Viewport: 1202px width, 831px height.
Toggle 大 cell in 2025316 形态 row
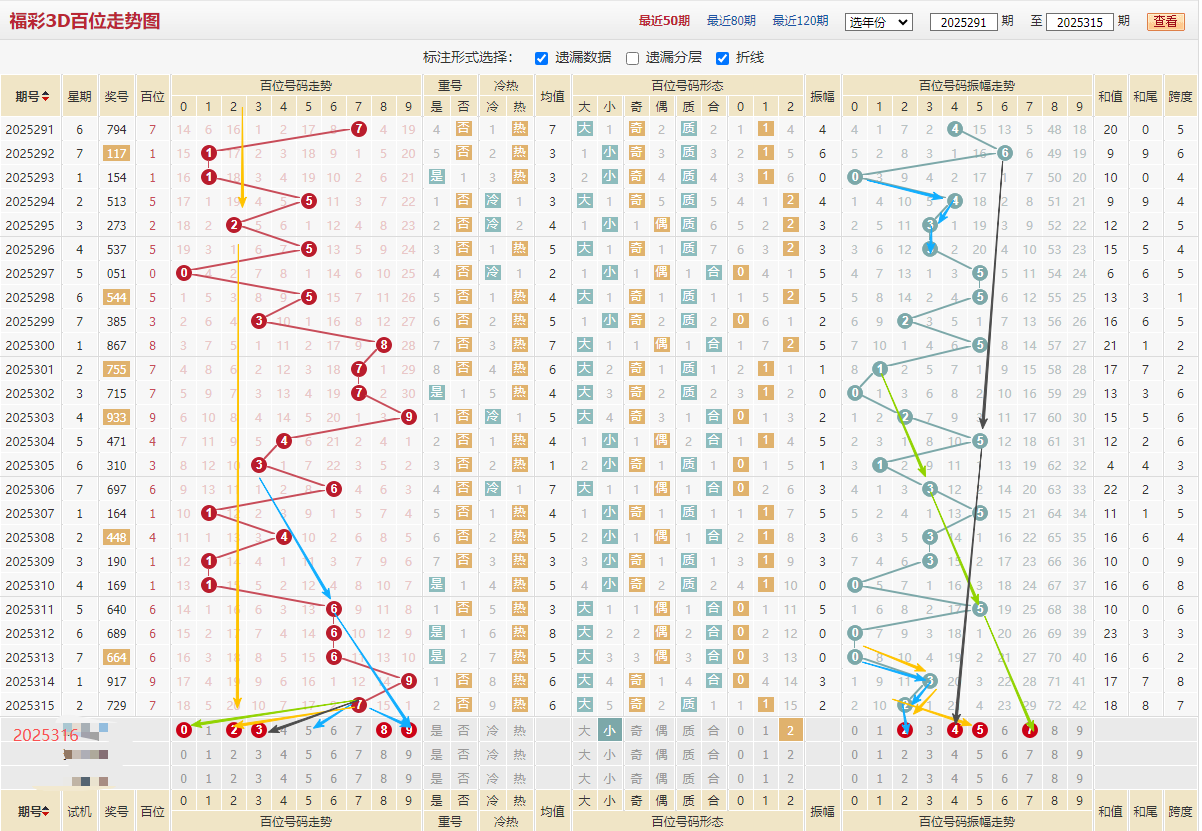click(x=585, y=730)
